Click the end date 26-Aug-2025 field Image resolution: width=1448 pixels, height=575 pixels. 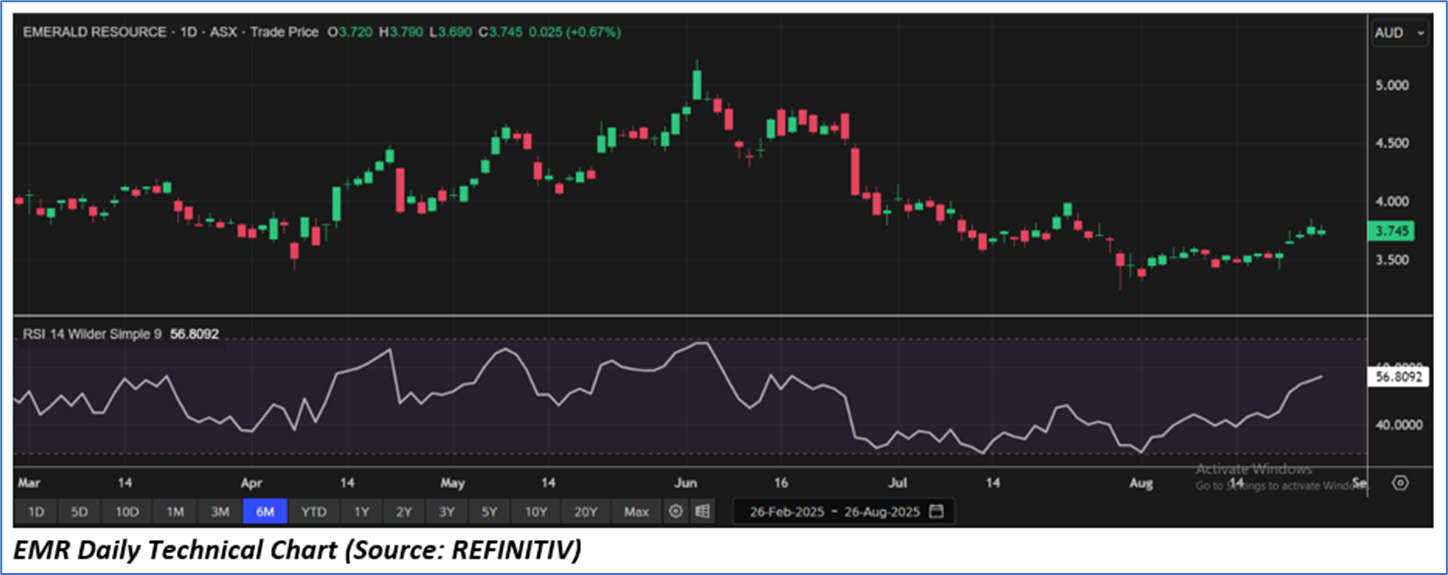pos(881,512)
